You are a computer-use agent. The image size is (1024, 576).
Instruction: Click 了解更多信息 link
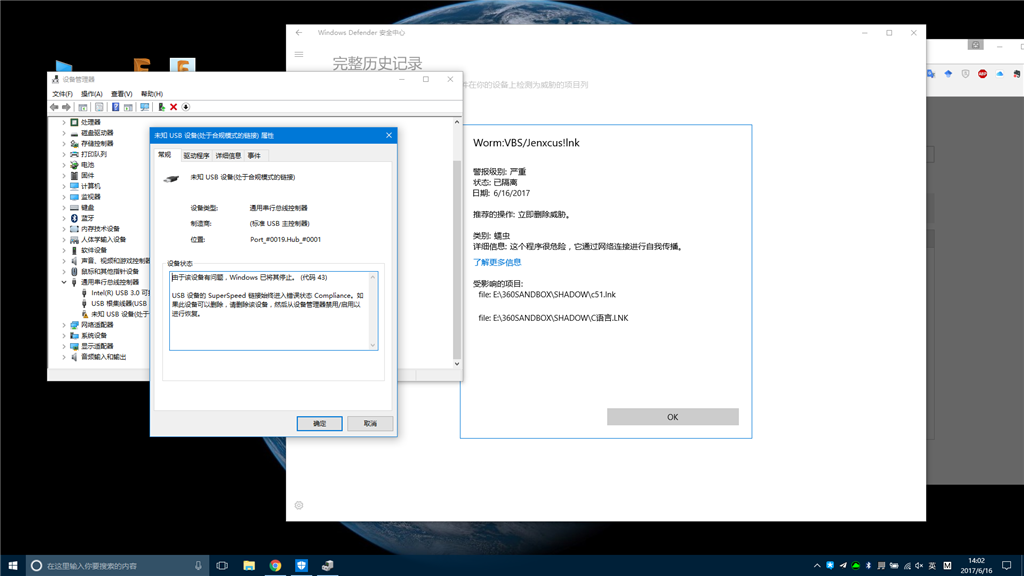pos(497,263)
